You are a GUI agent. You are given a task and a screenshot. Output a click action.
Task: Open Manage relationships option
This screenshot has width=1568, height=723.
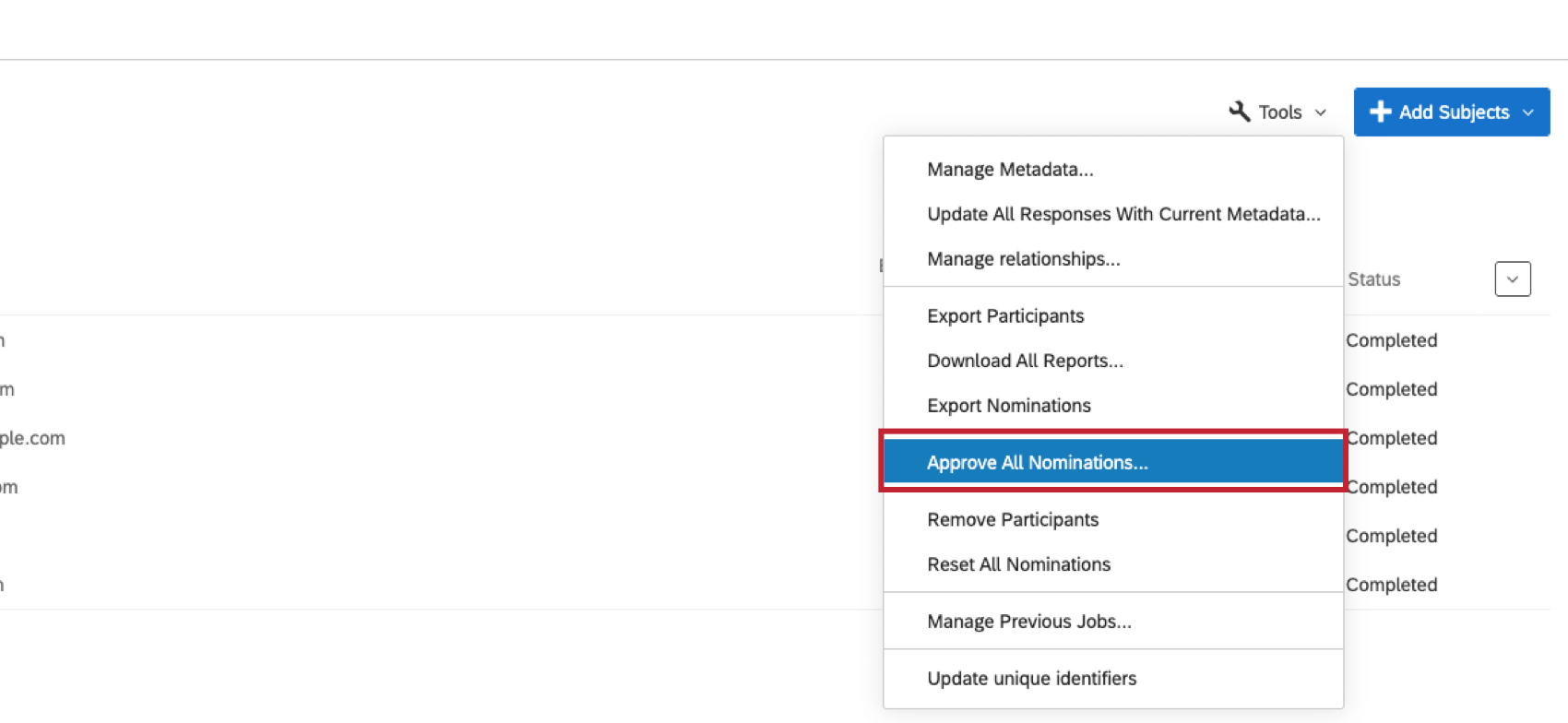(1023, 259)
